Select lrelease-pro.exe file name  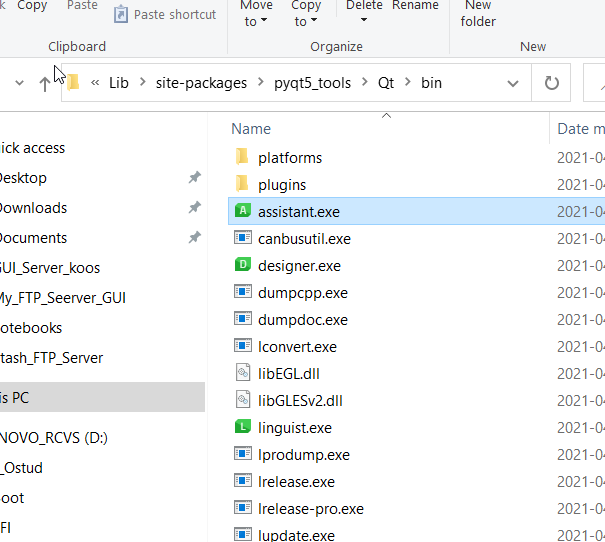[311, 509]
